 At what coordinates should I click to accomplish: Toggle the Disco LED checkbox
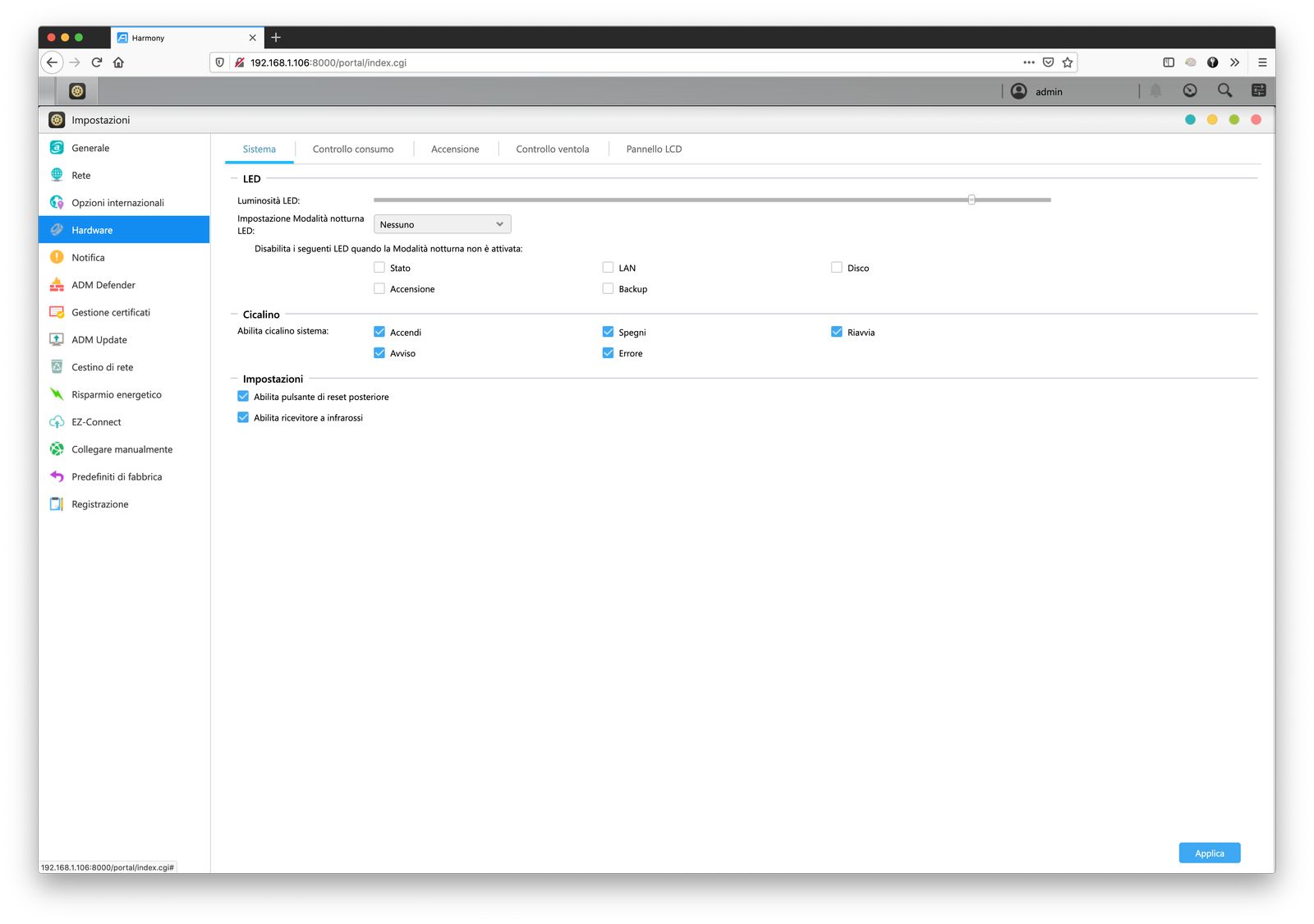[837, 268]
